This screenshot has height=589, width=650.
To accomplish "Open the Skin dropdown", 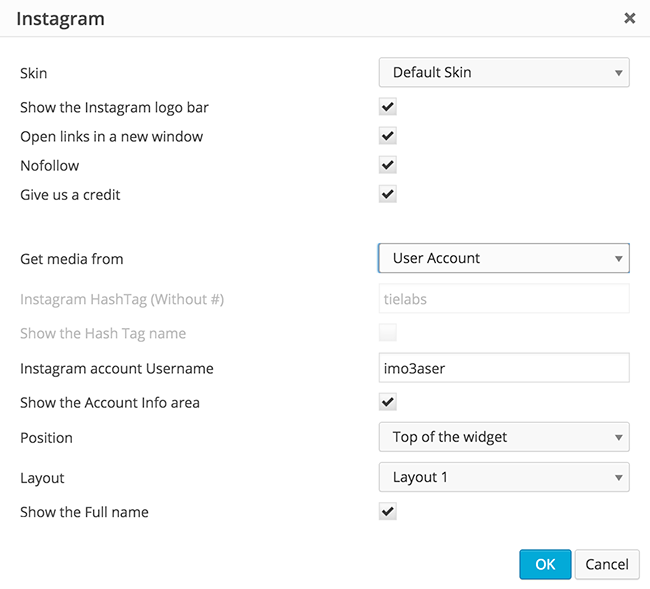I will (x=503, y=72).
